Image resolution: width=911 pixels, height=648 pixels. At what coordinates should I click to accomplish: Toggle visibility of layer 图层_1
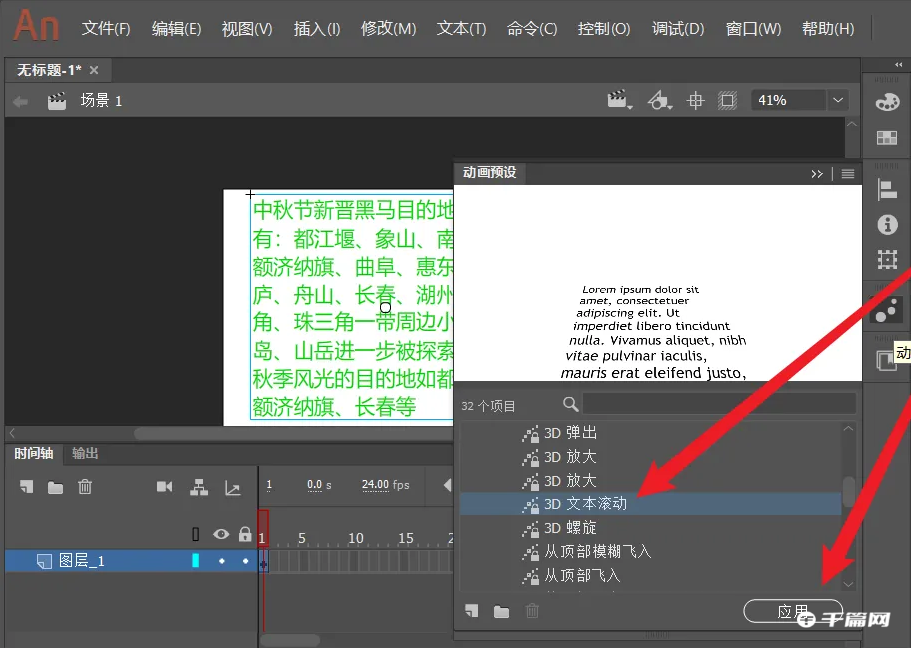click(221, 561)
